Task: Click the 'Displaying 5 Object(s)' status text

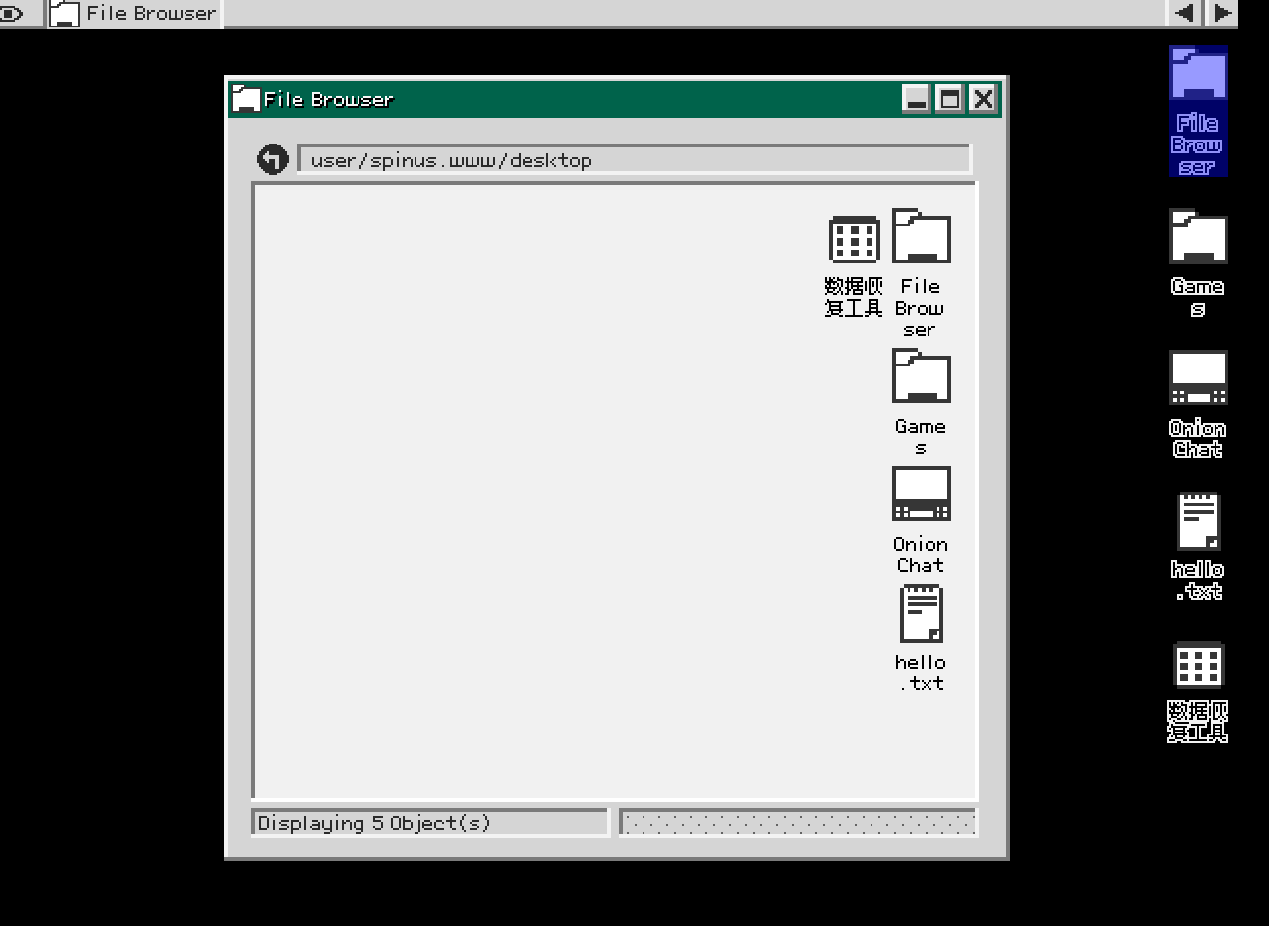Action: pyautogui.click(x=374, y=823)
